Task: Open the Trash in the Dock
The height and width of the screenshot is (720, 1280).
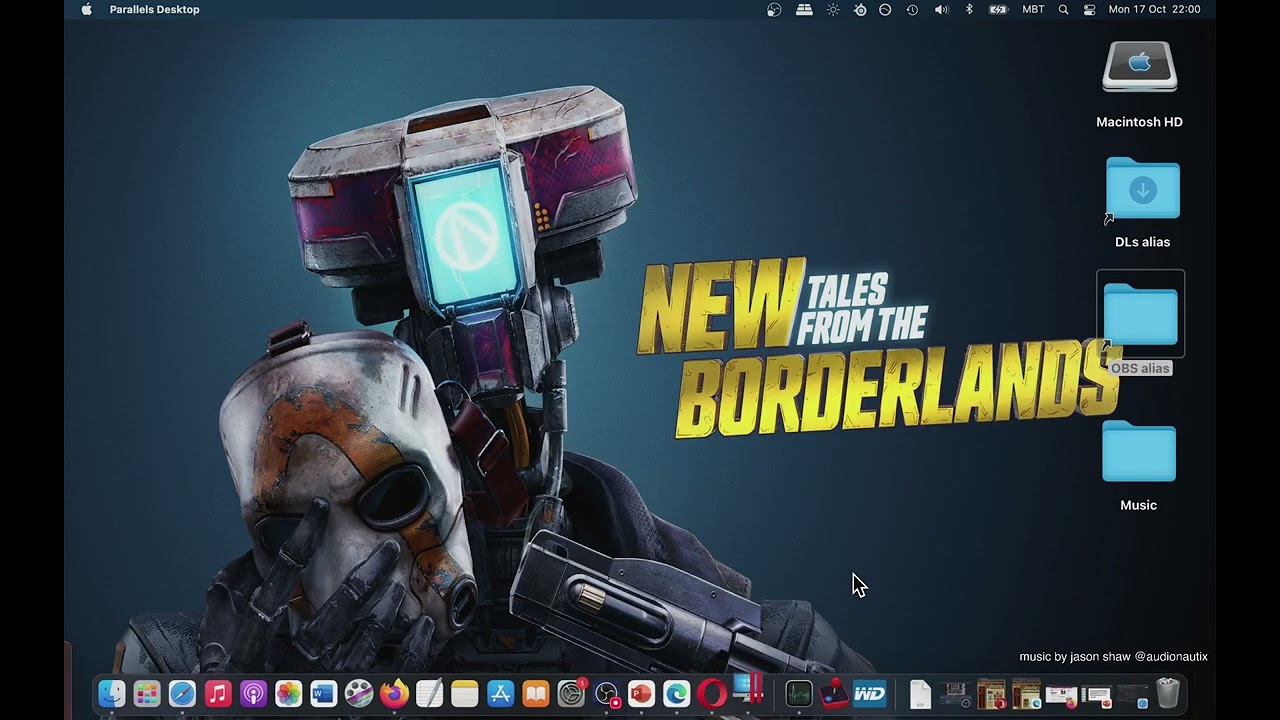Action: 1168,693
